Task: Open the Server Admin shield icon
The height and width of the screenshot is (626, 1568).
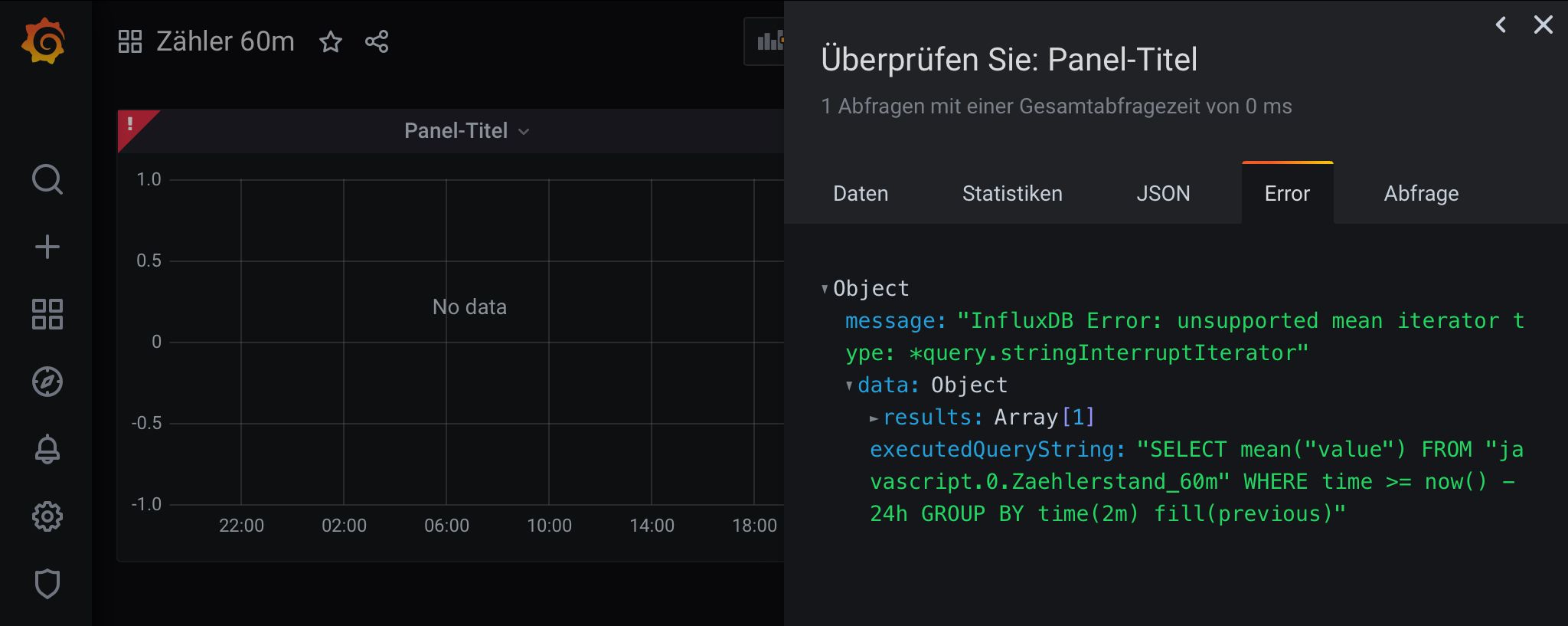Action: tap(47, 584)
